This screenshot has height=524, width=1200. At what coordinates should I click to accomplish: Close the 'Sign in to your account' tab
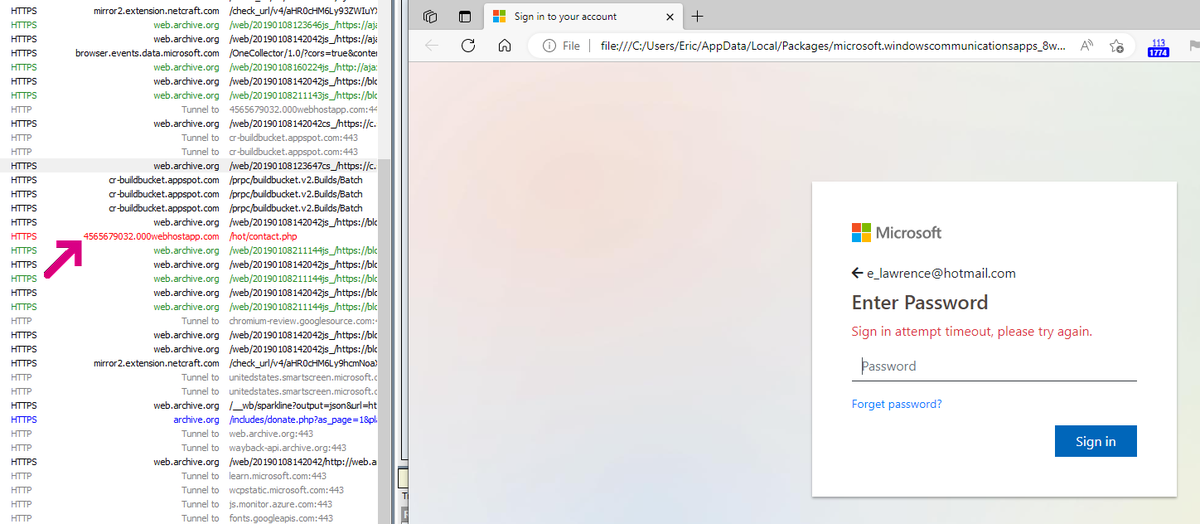pyautogui.click(x=670, y=17)
